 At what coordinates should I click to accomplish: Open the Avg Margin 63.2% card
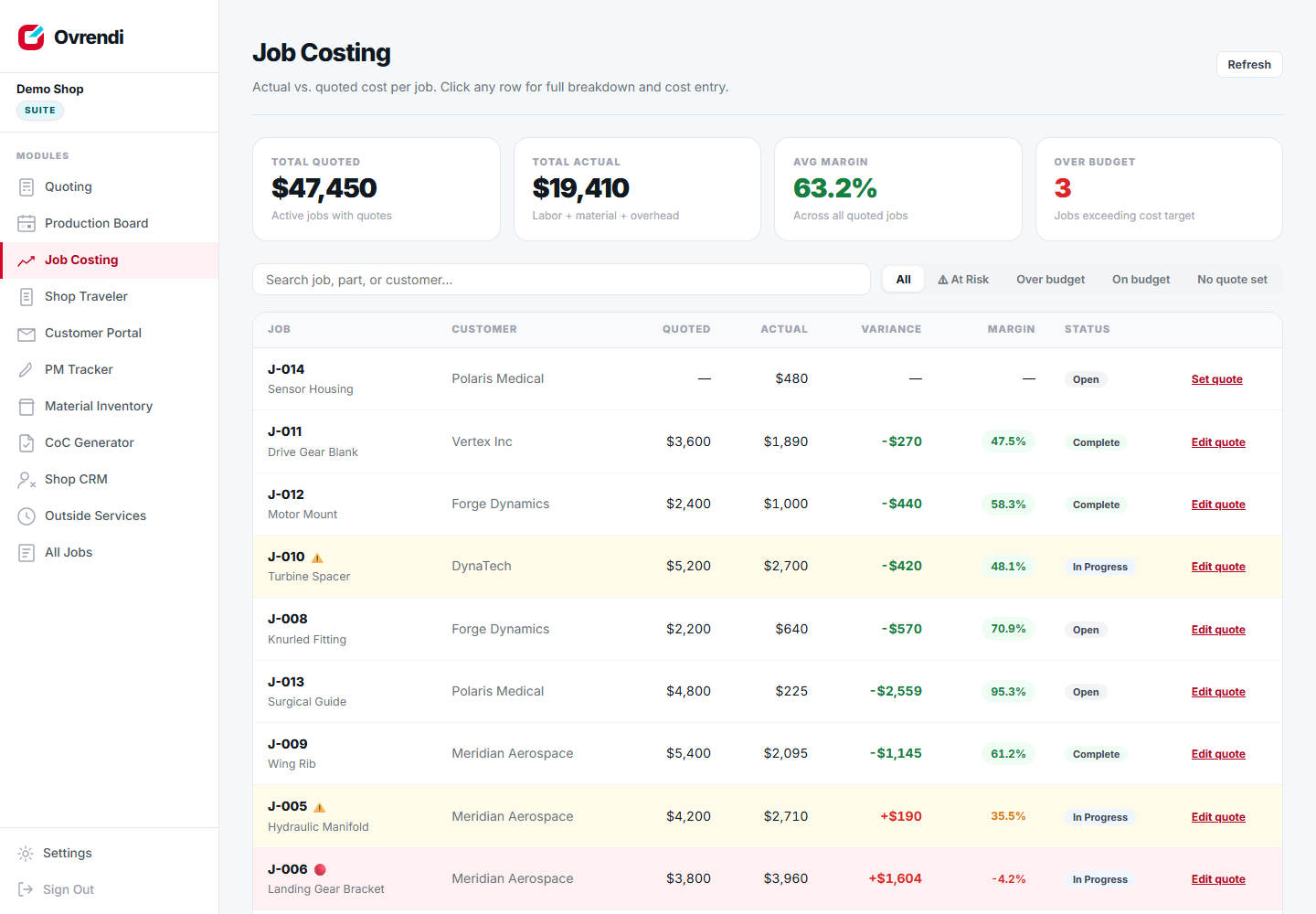point(898,189)
